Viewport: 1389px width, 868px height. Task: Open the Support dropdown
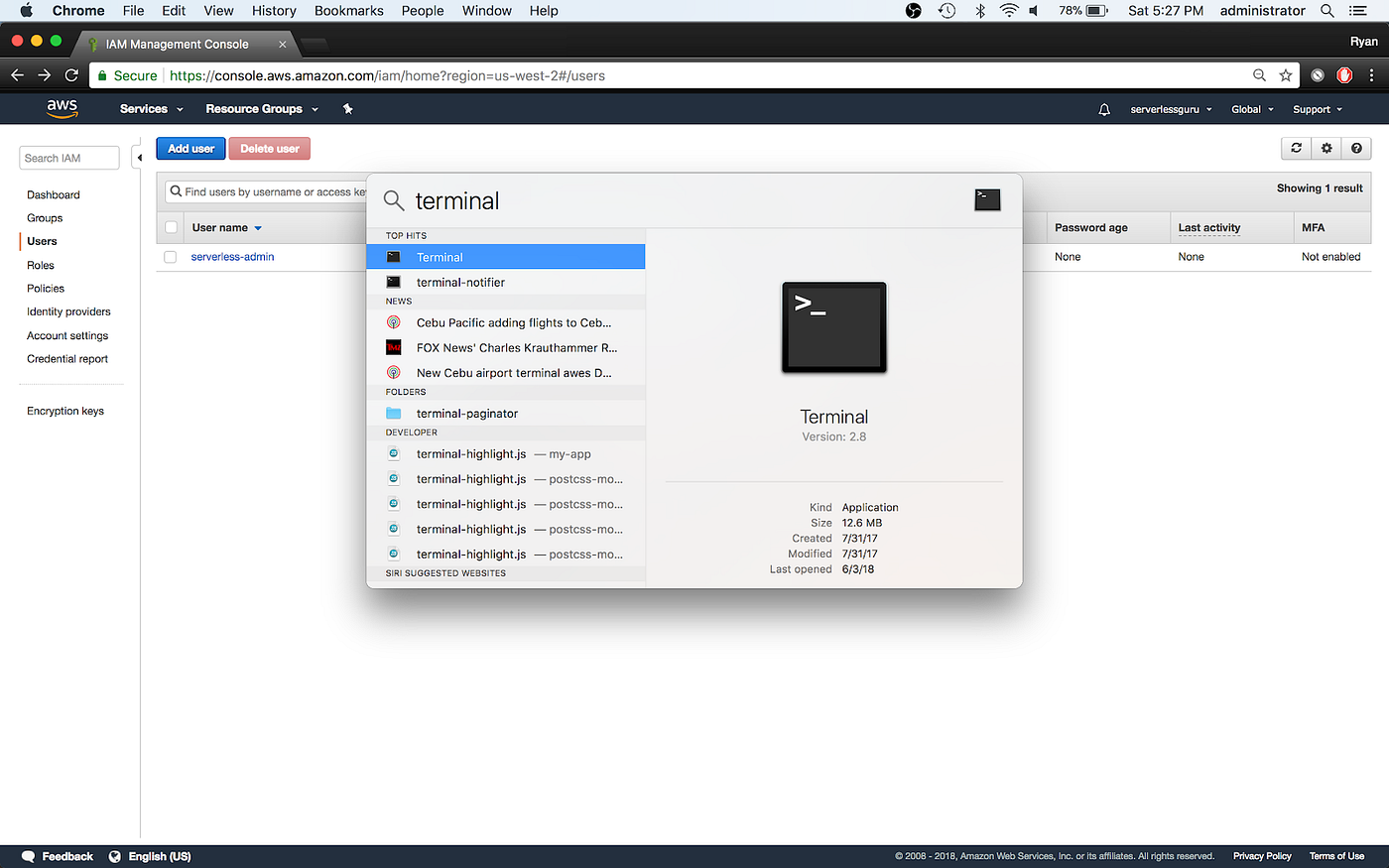coord(1318,109)
